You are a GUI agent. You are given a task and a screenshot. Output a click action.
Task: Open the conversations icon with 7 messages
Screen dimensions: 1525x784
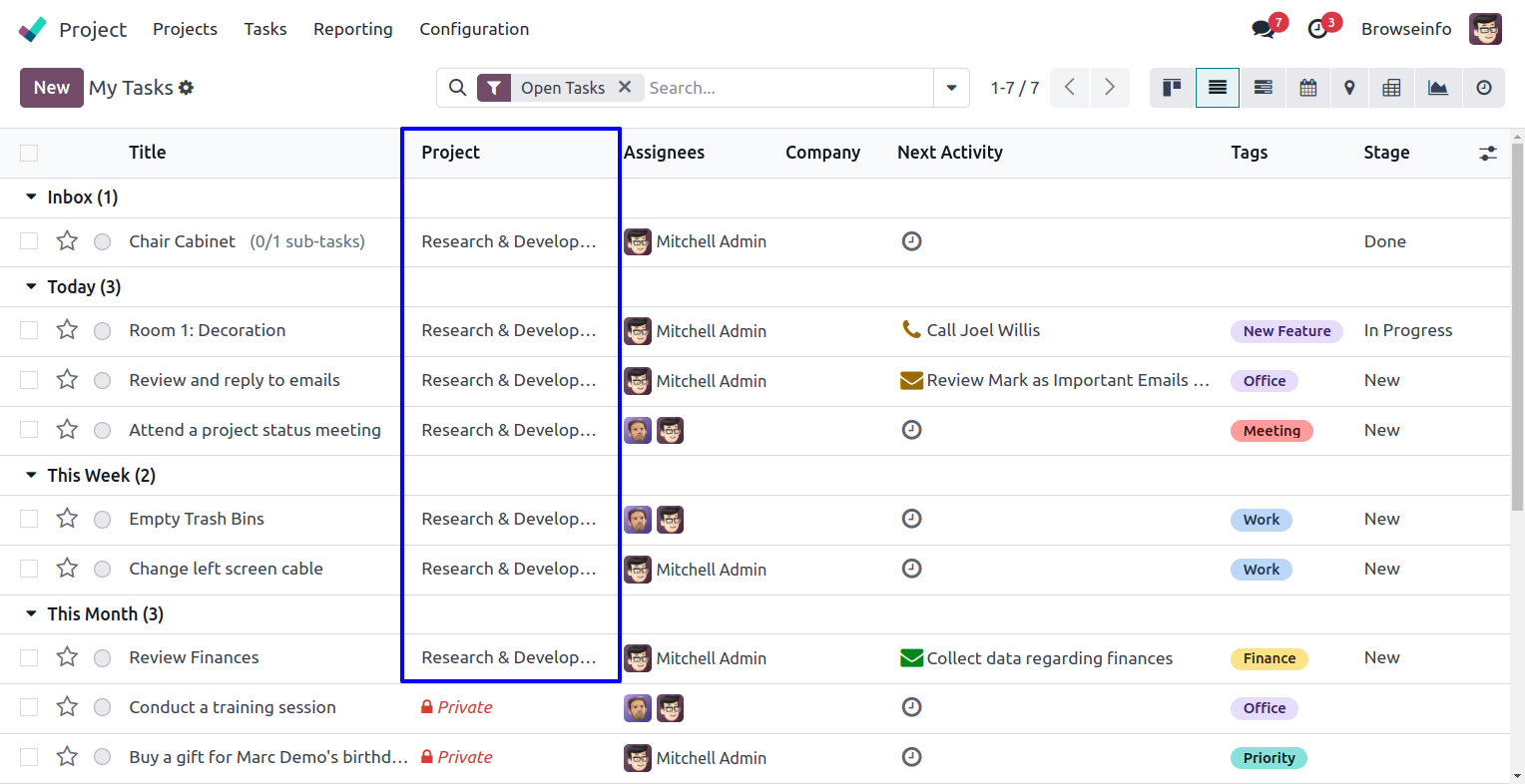click(1264, 29)
